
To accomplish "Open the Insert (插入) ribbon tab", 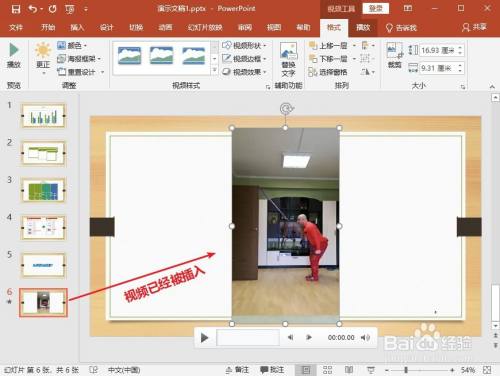I will [x=77, y=27].
